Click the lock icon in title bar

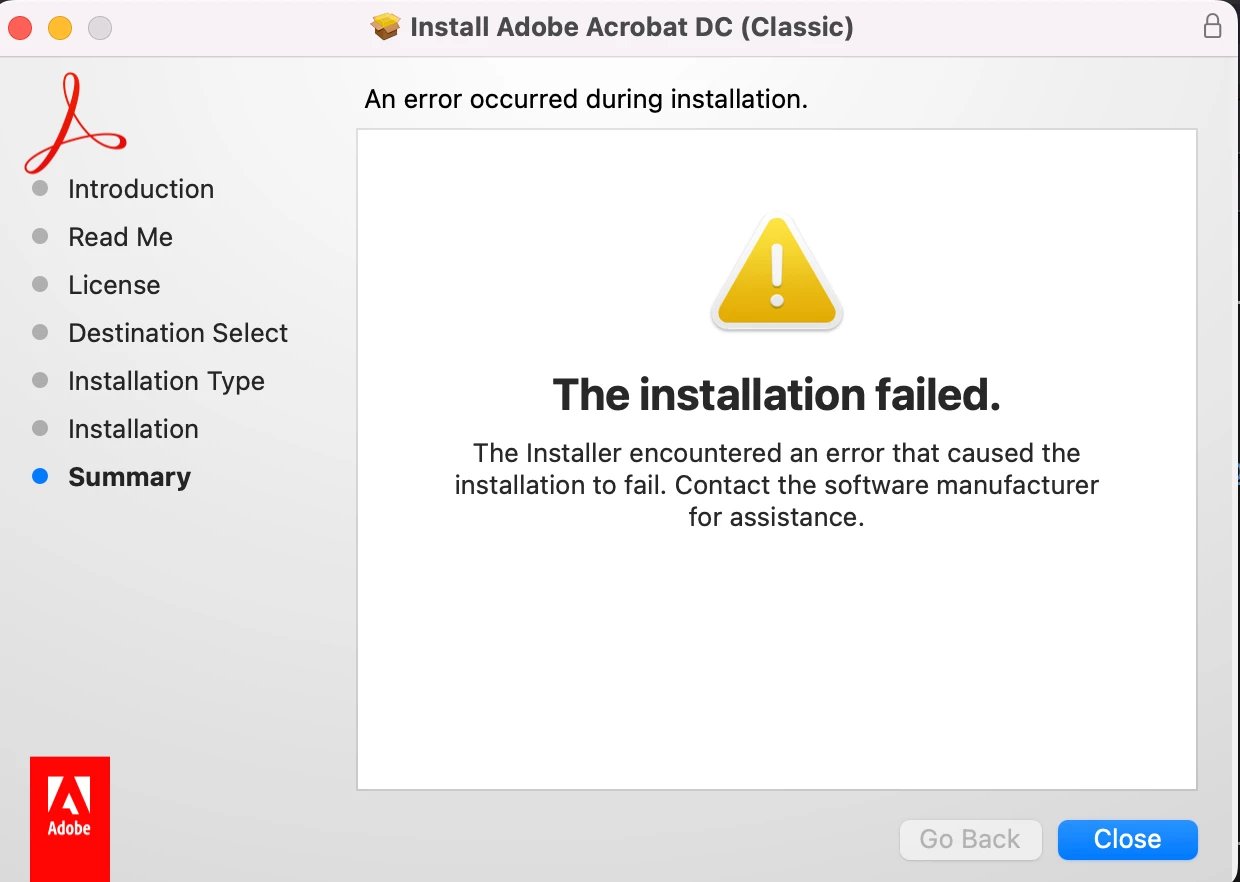(x=1212, y=26)
